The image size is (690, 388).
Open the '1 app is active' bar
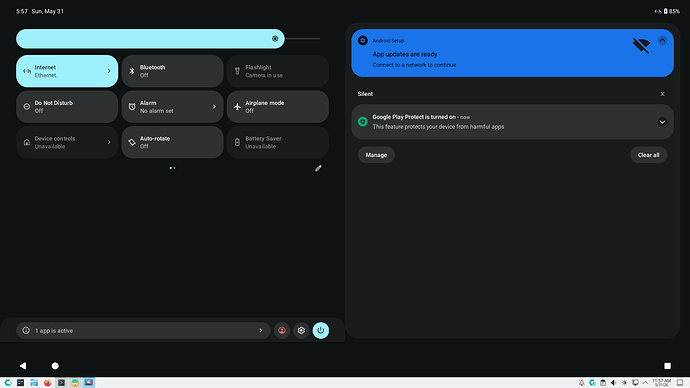[x=143, y=330]
